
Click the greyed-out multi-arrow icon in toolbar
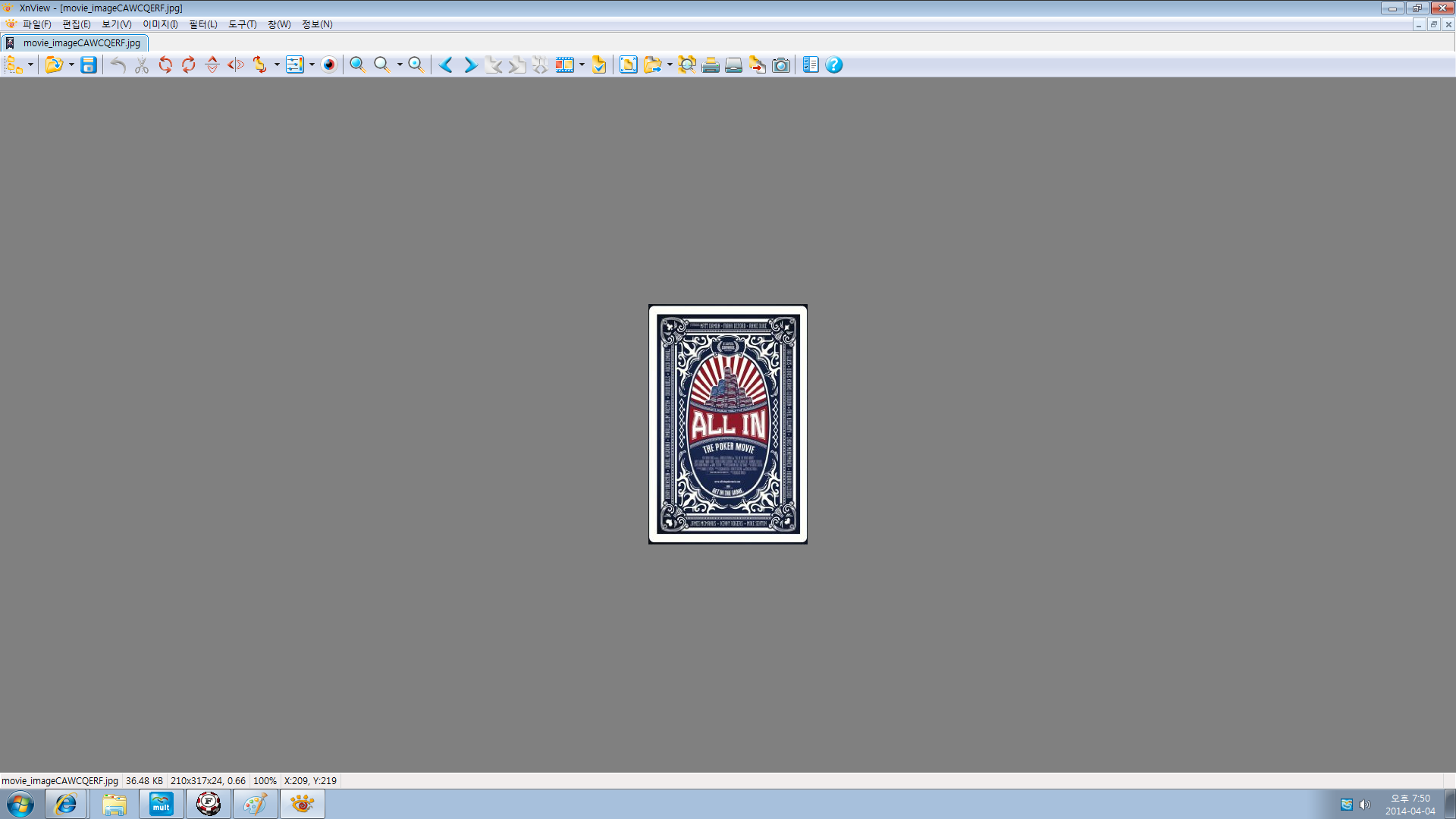pos(540,65)
